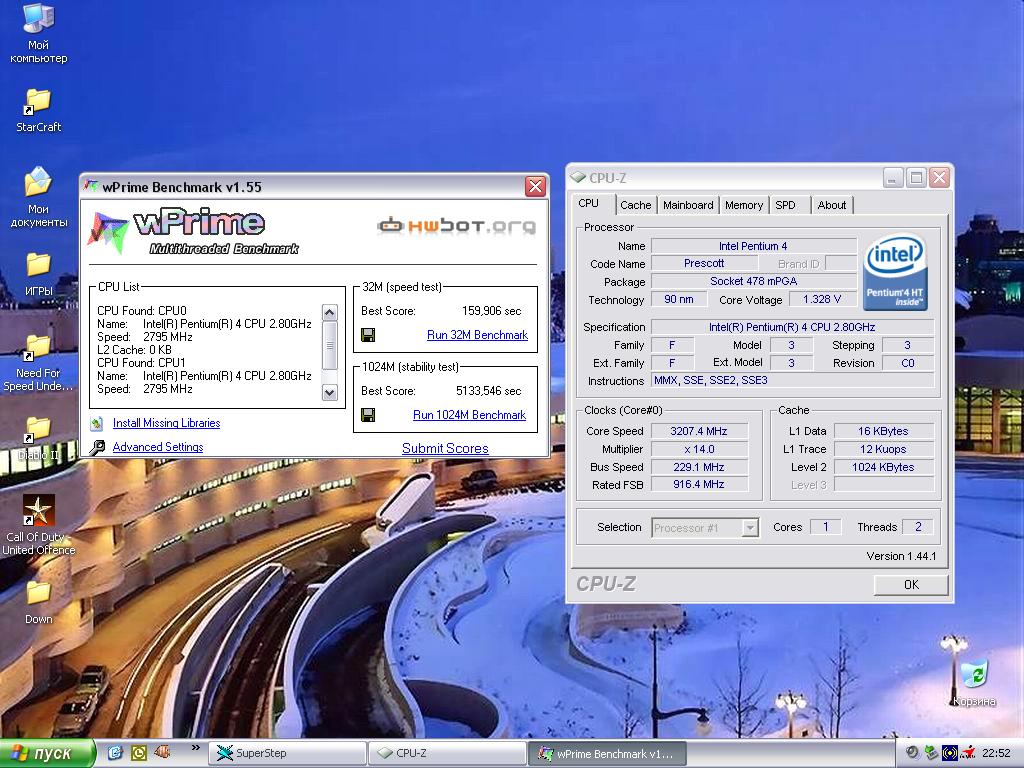This screenshot has height=768, width=1024.
Task: Expand the quick launch chevron in taskbar
Action: (195, 748)
